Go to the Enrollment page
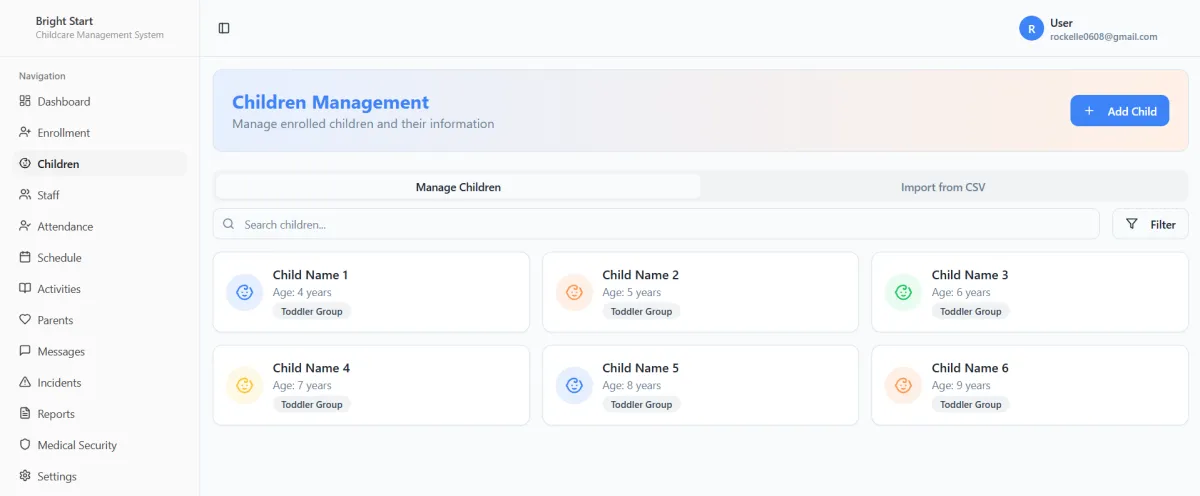Viewport: 1200px width, 496px height. (99, 132)
